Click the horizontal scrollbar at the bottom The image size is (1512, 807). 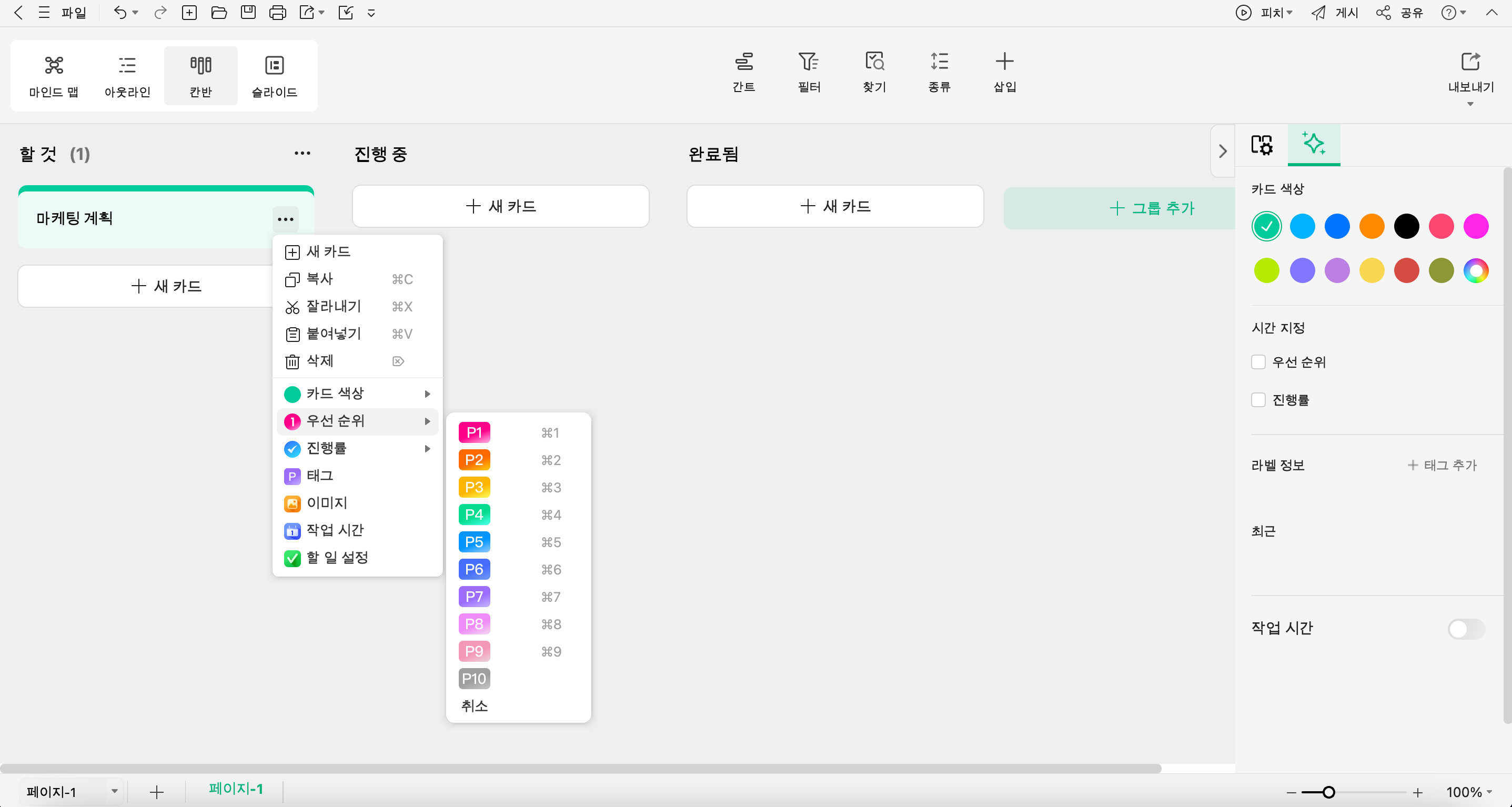[580, 768]
